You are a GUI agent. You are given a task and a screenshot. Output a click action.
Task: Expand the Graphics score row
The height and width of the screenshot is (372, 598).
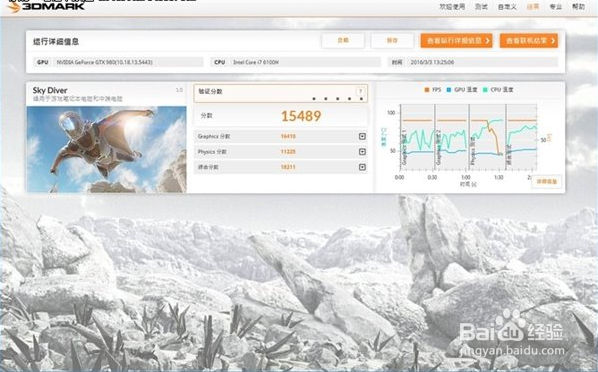tap(362, 136)
